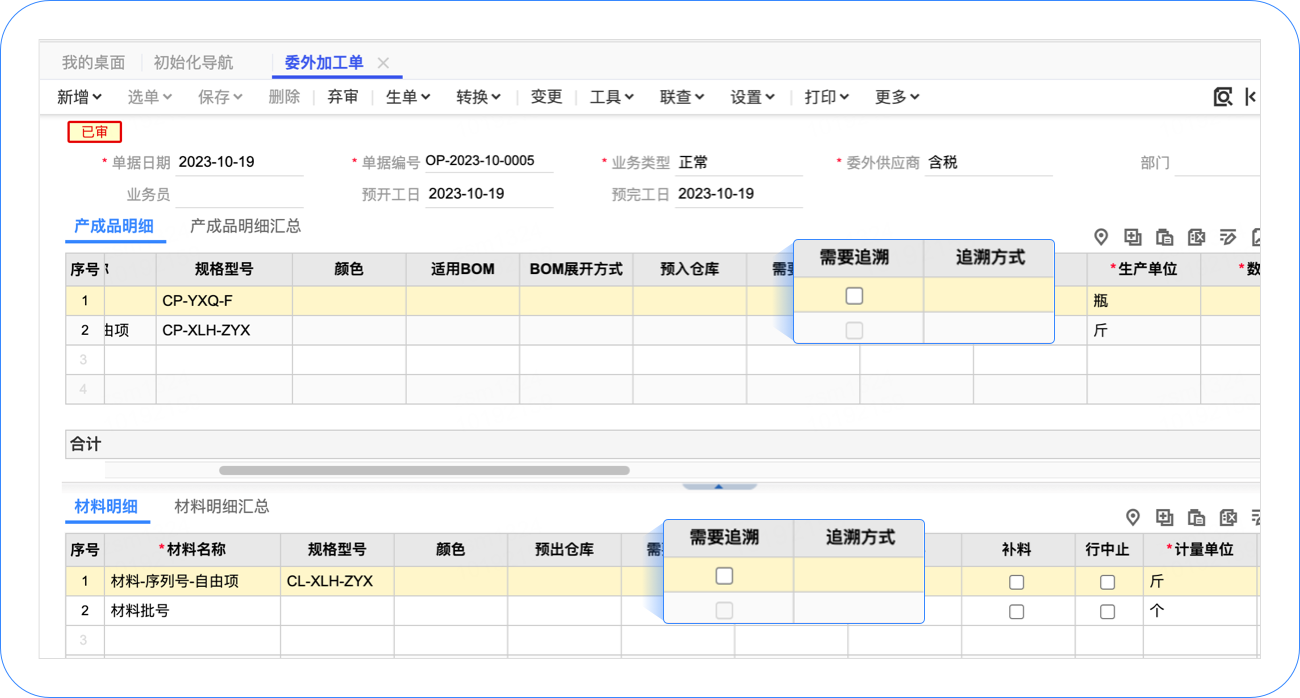
Task: Click the 变更 button
Action: (546, 97)
